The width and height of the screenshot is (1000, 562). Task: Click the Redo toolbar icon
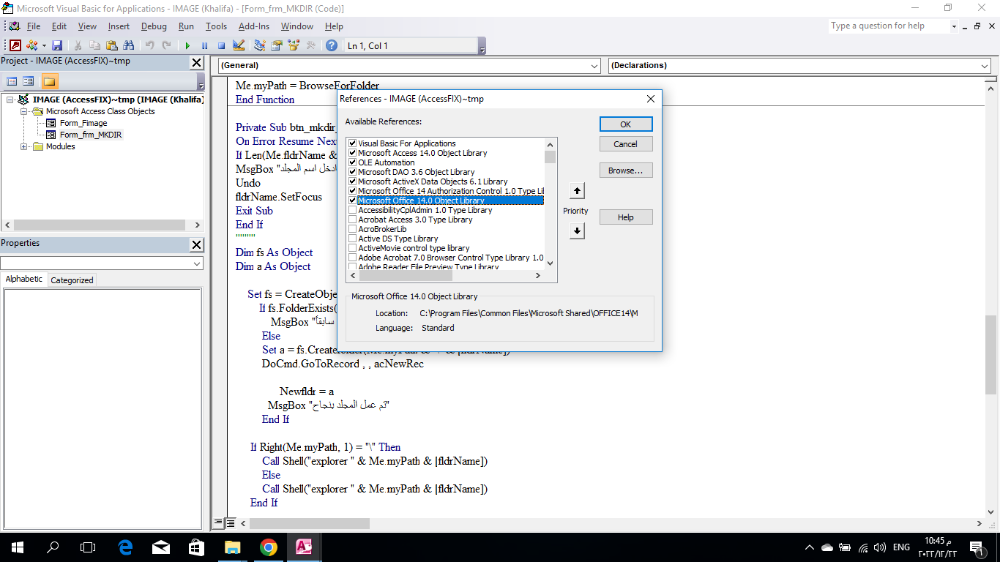(166, 45)
